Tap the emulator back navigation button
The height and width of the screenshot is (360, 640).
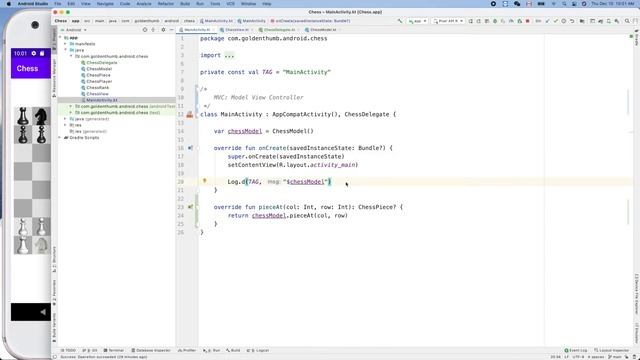click(43, 312)
